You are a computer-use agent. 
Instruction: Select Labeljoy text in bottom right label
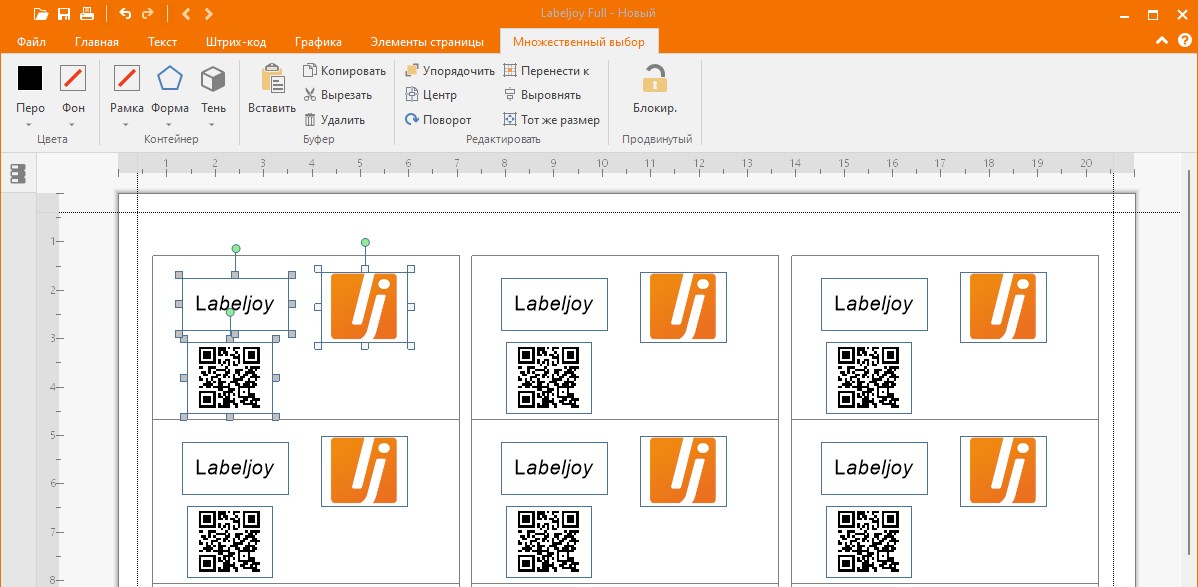(x=874, y=468)
